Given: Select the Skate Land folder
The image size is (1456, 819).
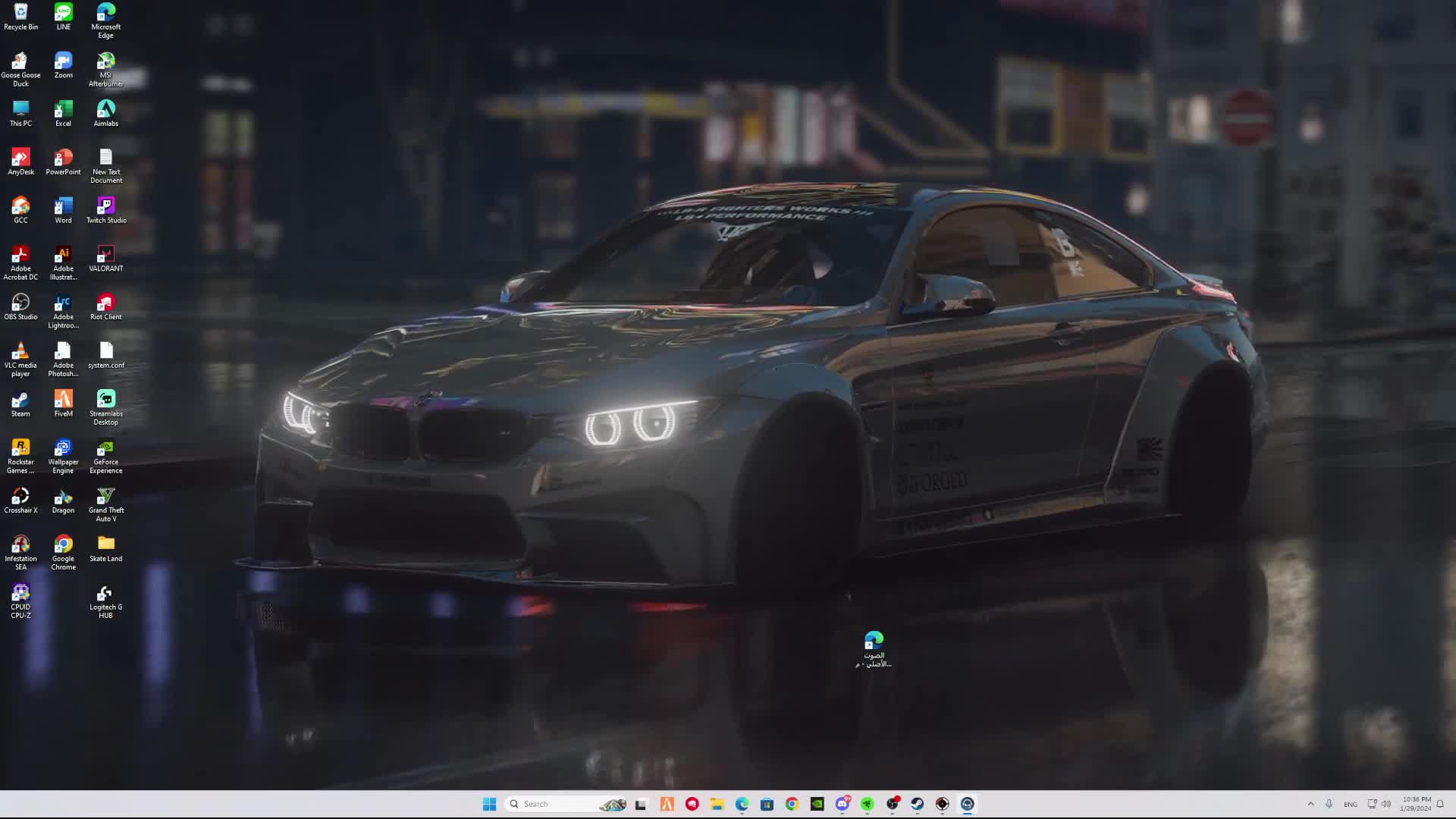Looking at the screenshot, I should tap(105, 550).
